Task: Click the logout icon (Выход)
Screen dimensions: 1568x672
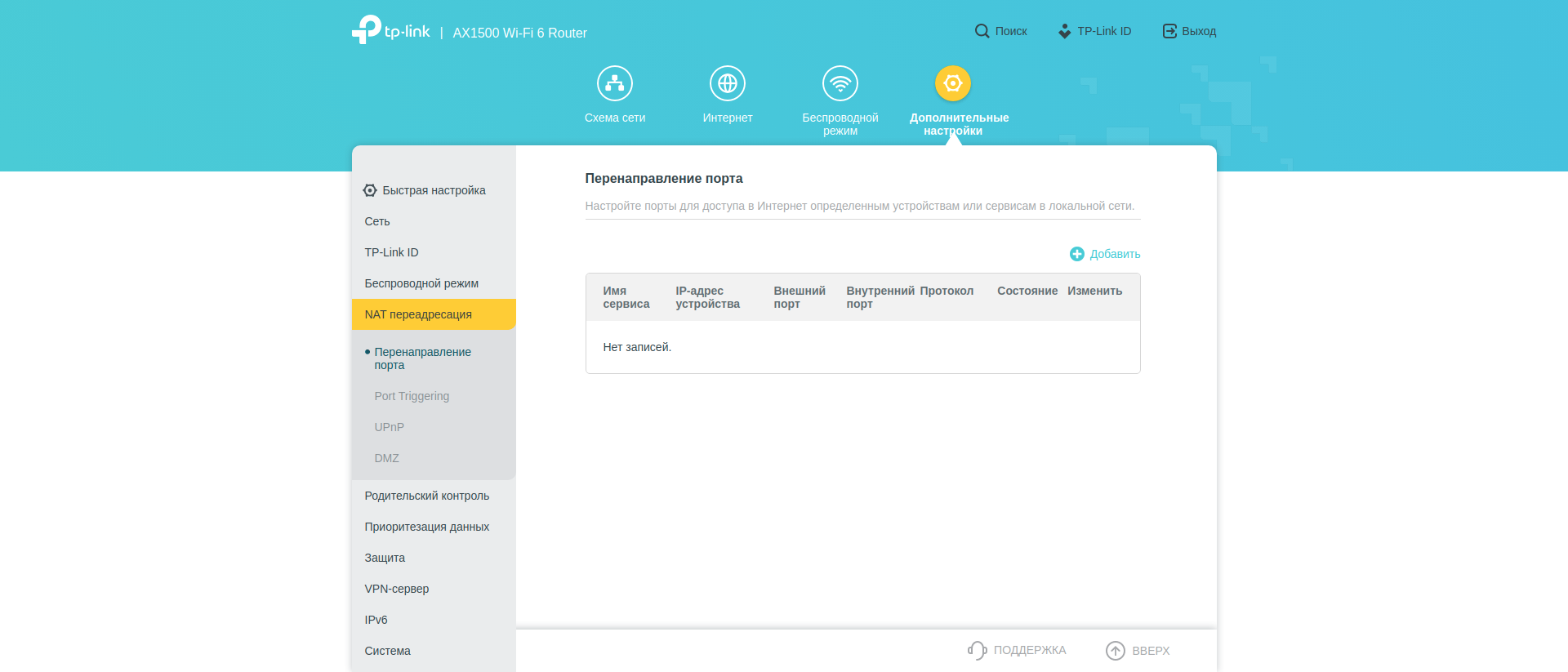Action: click(1169, 31)
